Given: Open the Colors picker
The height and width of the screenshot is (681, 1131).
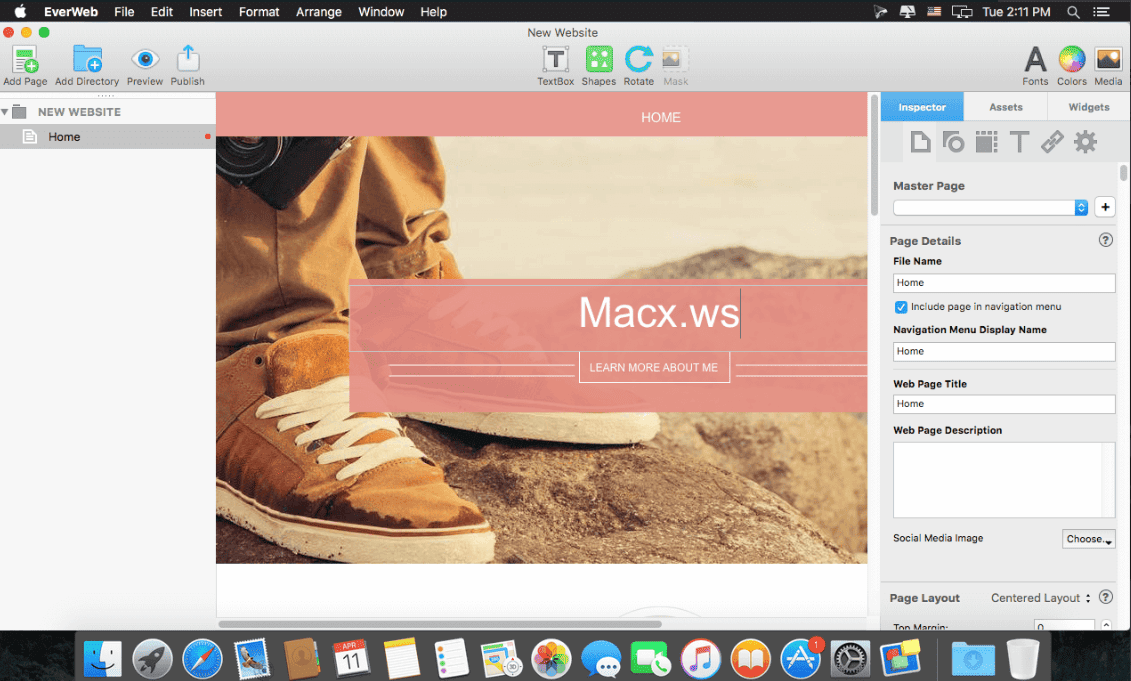Looking at the screenshot, I should coord(1072,59).
